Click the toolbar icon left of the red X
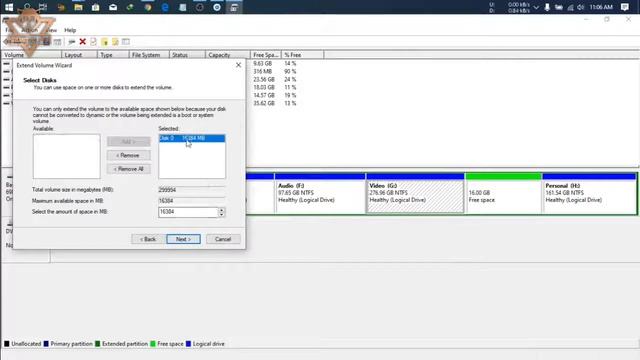The height and width of the screenshot is (360, 640). pyautogui.click(x=71, y=42)
